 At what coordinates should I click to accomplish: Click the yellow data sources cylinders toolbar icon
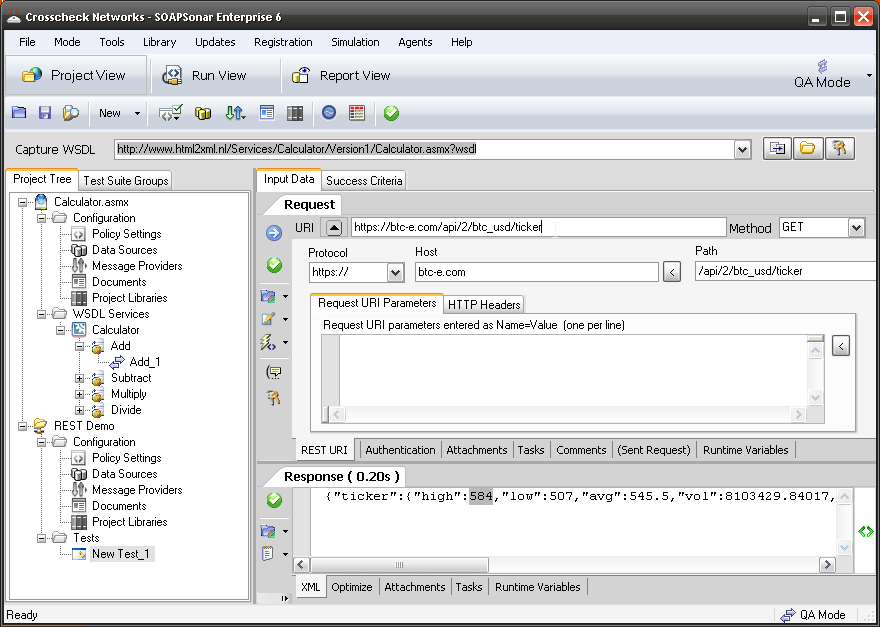[203, 113]
